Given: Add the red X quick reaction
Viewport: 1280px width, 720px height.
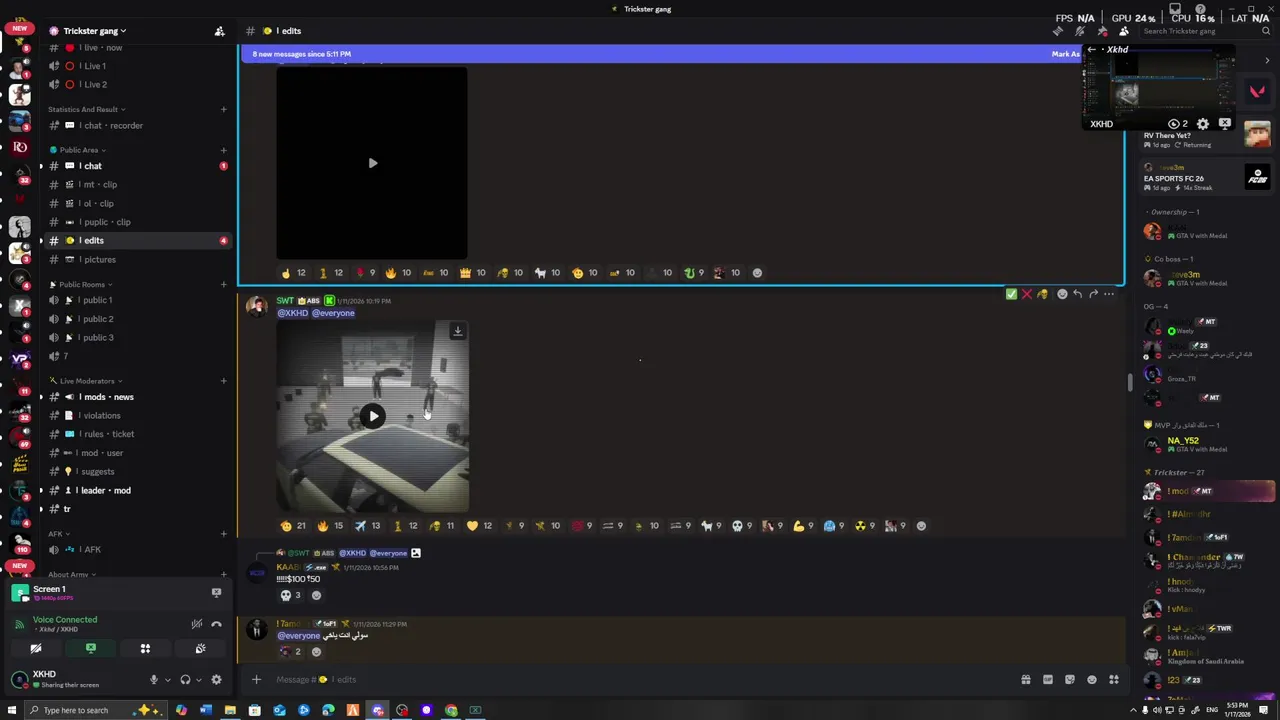Looking at the screenshot, I should (x=1026, y=294).
